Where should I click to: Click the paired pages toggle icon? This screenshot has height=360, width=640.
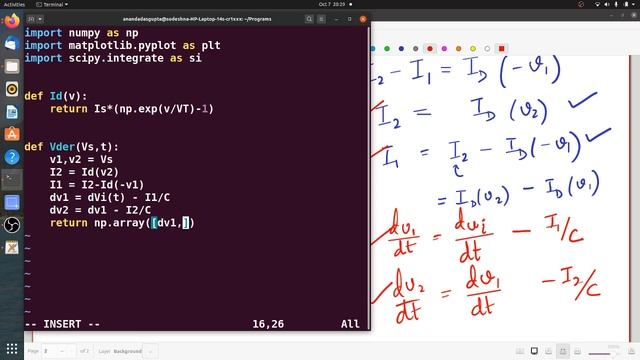click(x=520, y=351)
